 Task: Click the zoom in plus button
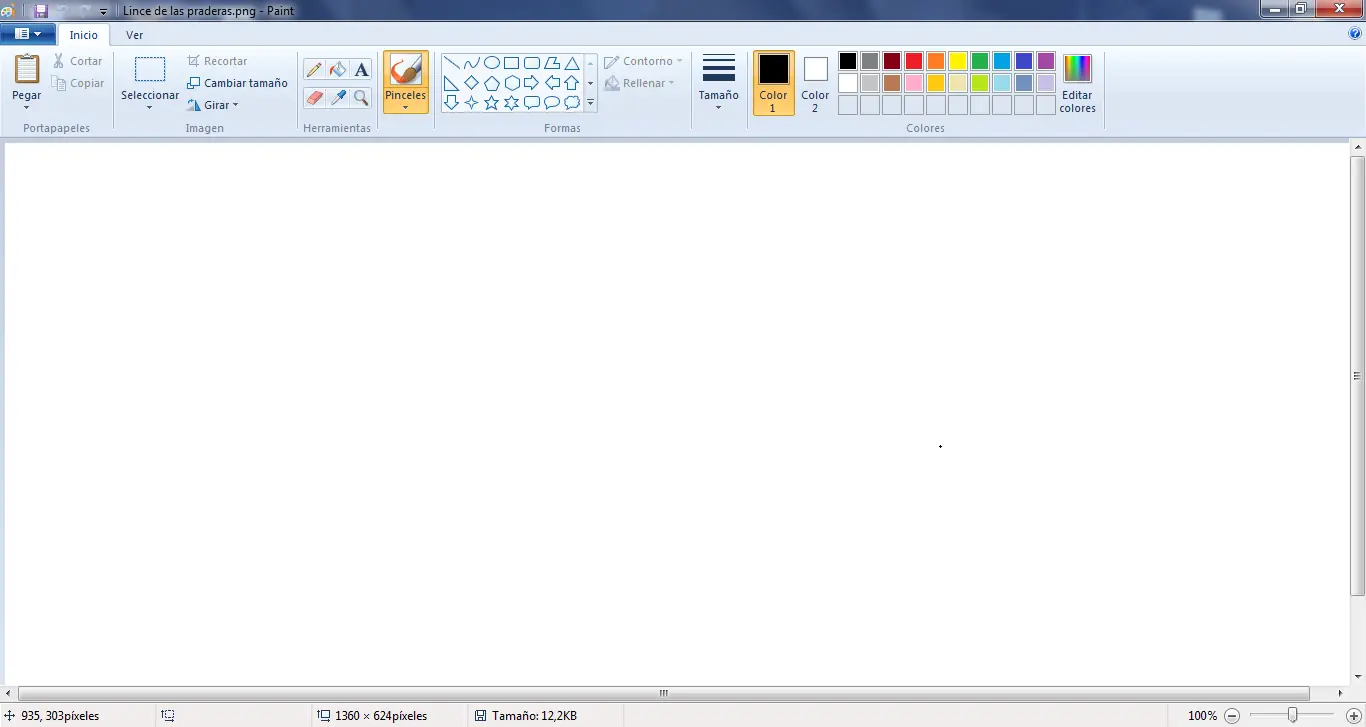pyautogui.click(x=1342, y=716)
